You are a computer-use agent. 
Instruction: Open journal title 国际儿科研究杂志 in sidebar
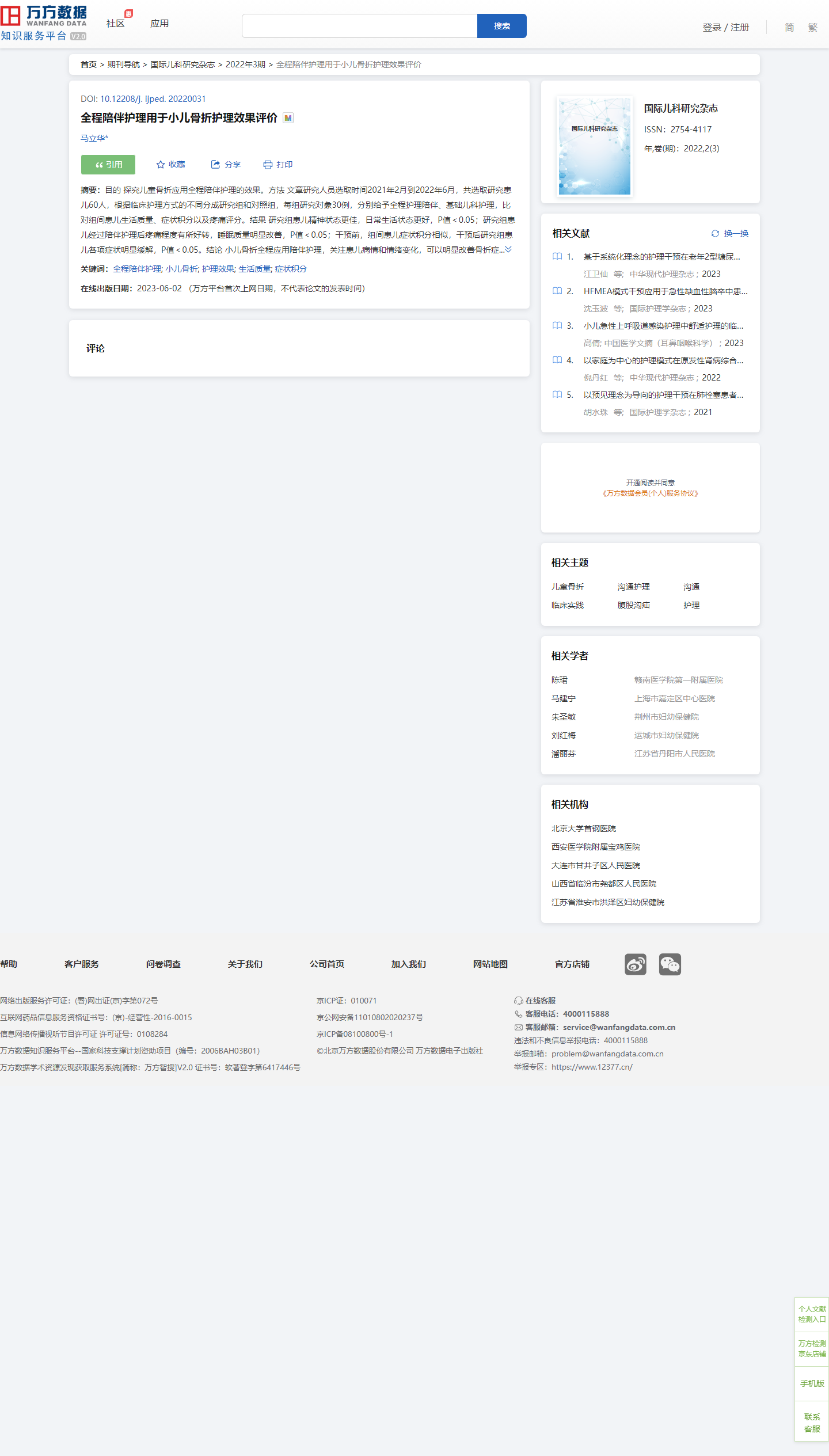pyautogui.click(x=681, y=108)
